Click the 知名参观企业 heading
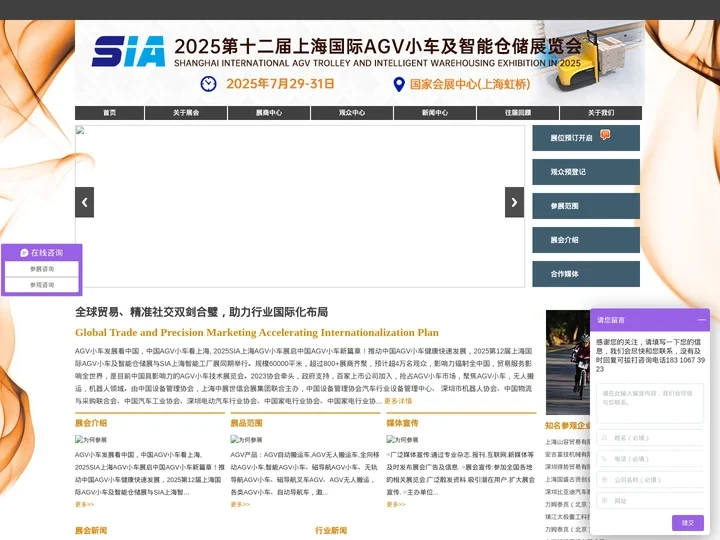The width and height of the screenshot is (720, 540). 568,426
